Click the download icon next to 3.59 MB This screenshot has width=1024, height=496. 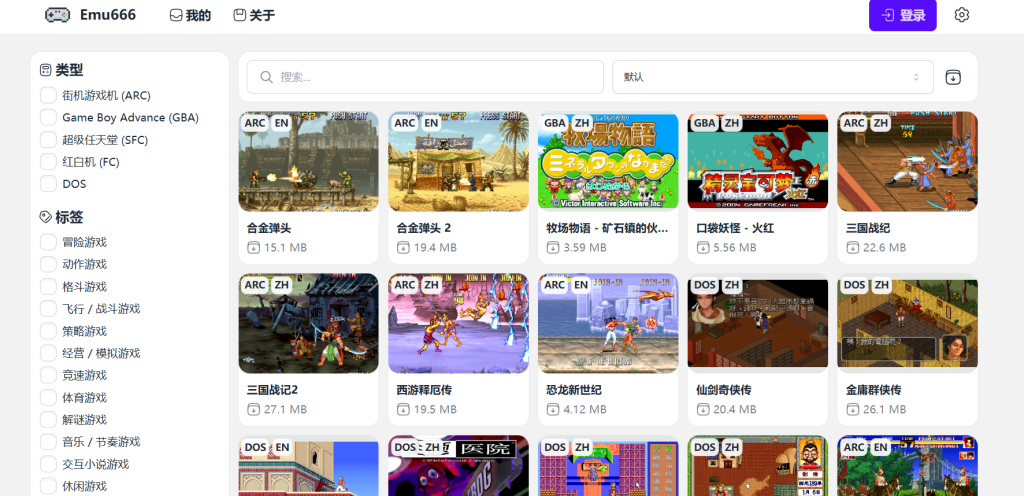click(x=552, y=248)
